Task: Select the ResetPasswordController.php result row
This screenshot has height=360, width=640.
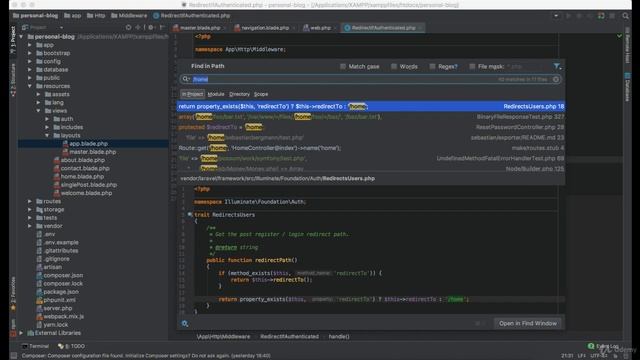Action: tap(371, 127)
